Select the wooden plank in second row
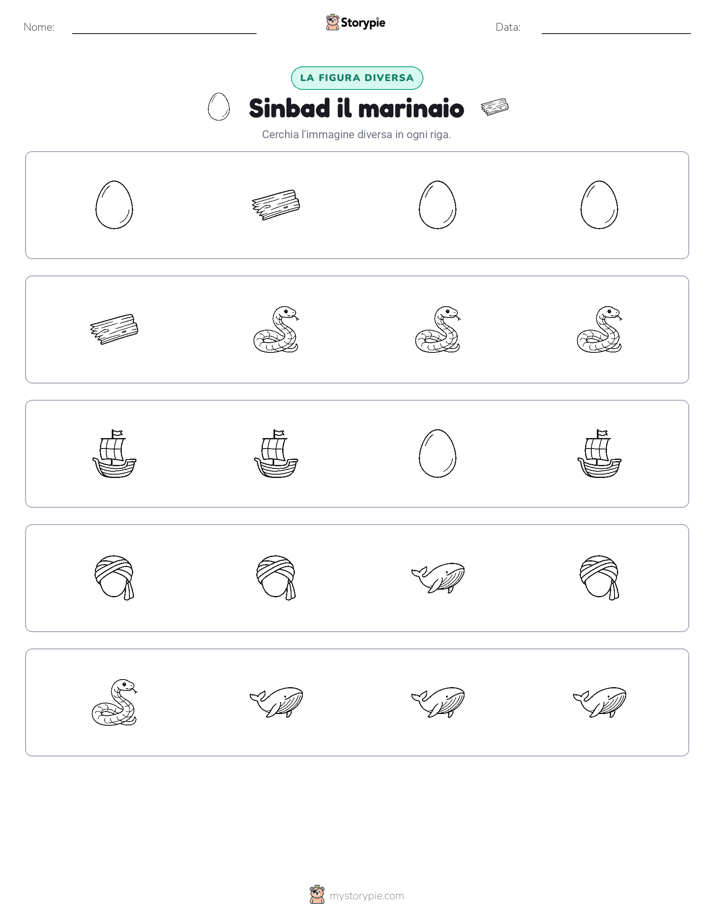 coord(114,329)
